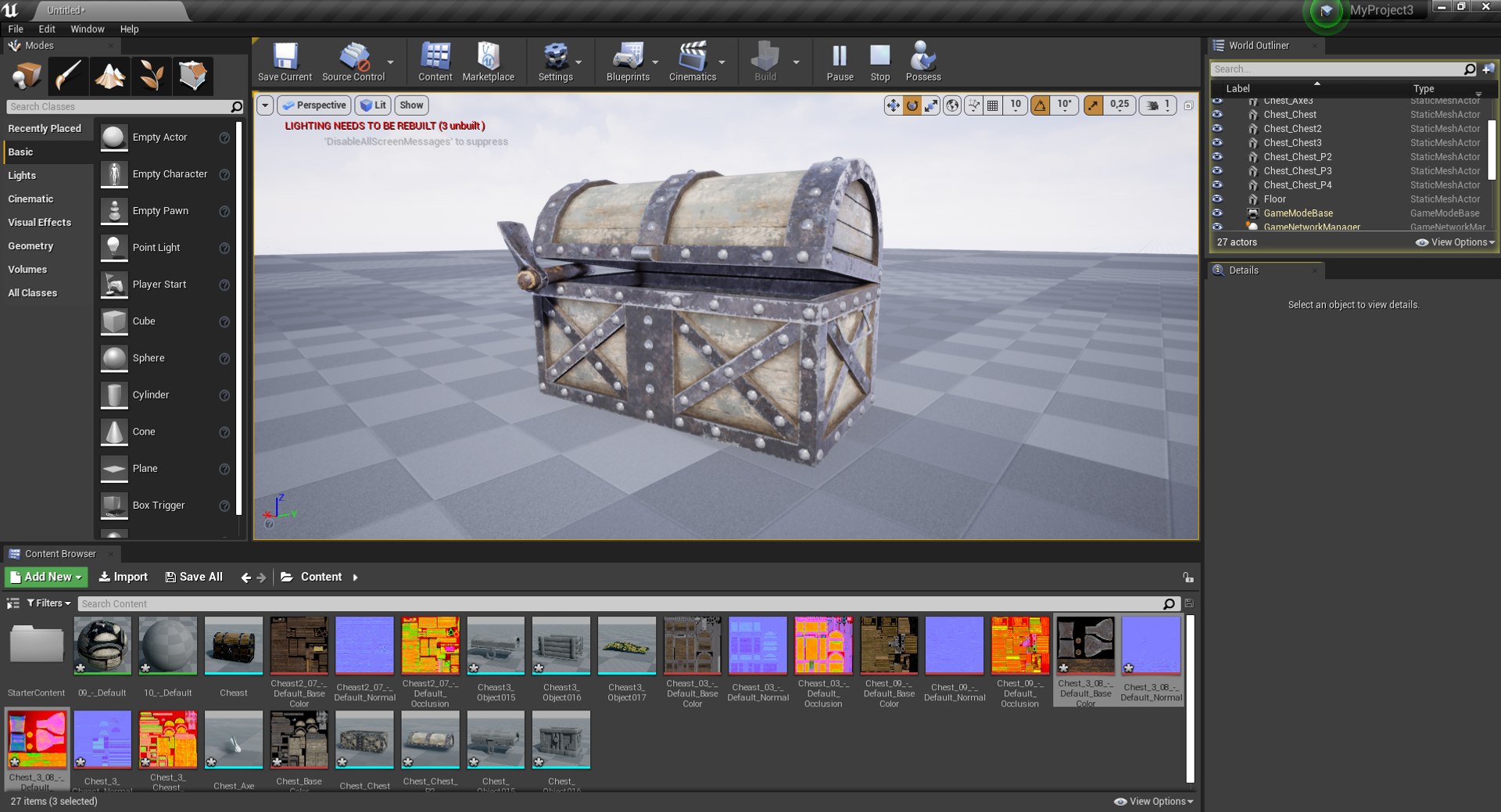Screen dimensions: 1501x812
Task: Open the Settings gear toolbar icon
Action: (x=556, y=61)
